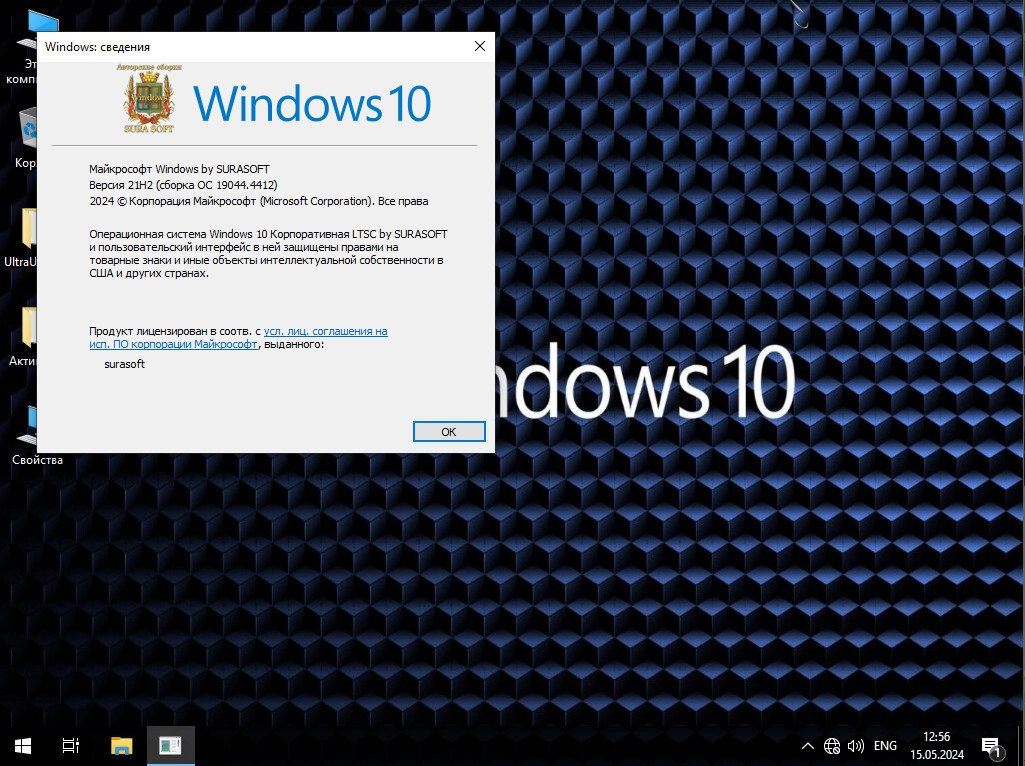Launch File Explorer from the taskbar
This screenshot has height=766, width=1025.
click(121, 745)
